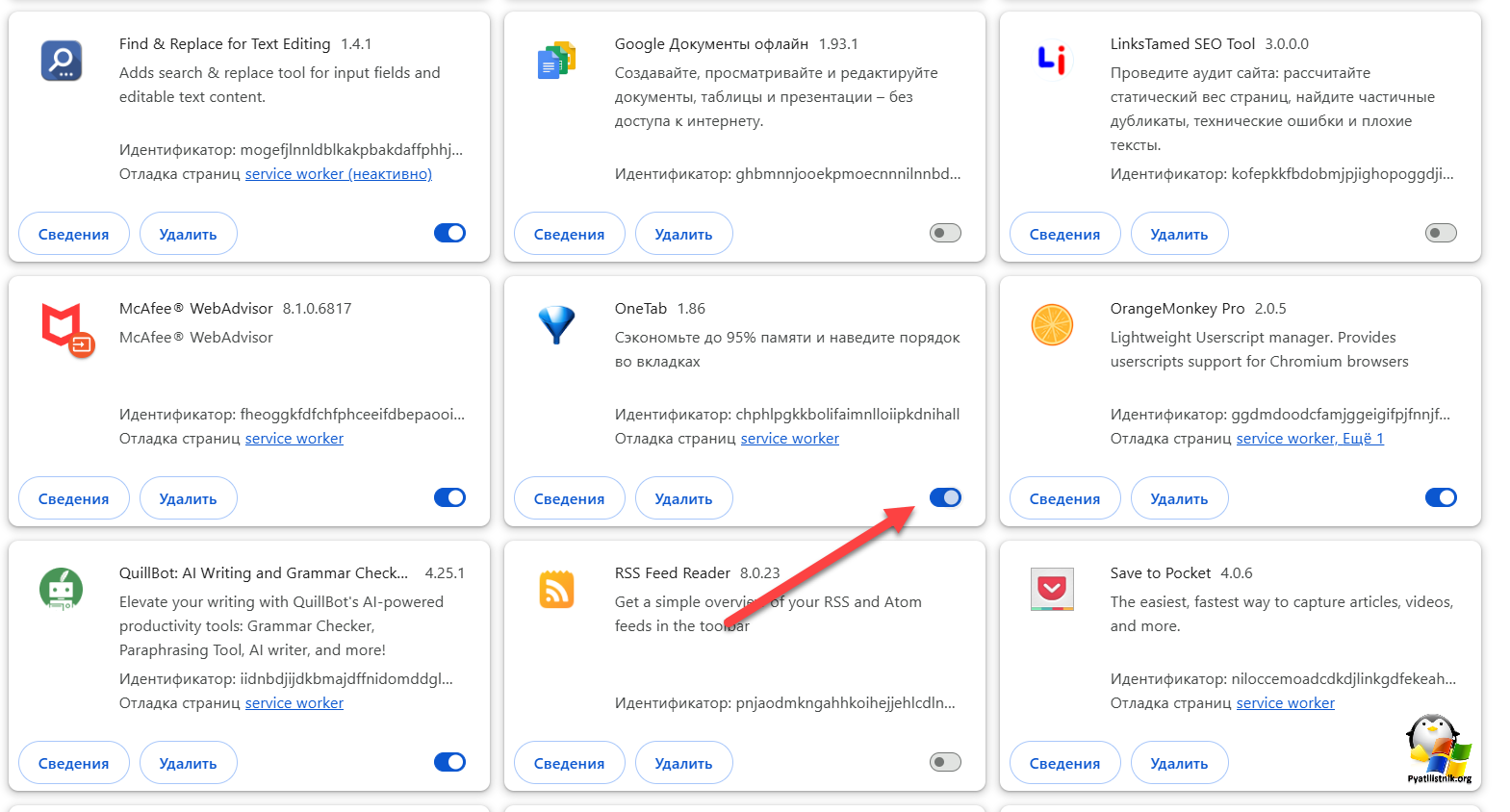This screenshot has width=1510, height=812.
Task: Click the Save to Pocket icon
Action: point(1052,590)
